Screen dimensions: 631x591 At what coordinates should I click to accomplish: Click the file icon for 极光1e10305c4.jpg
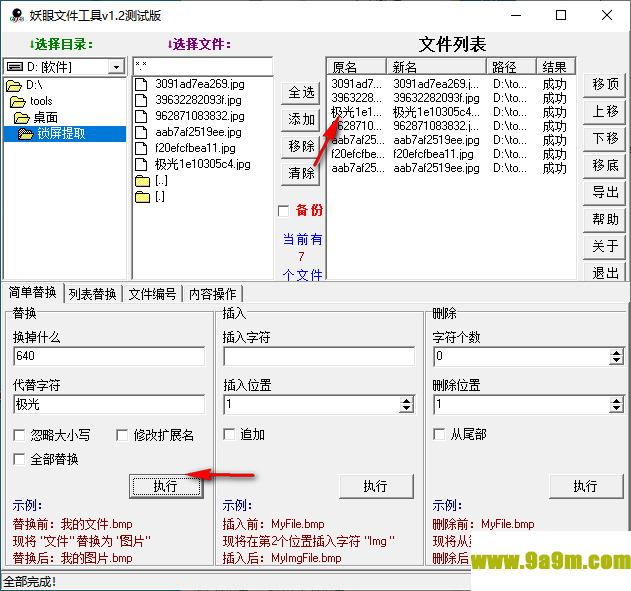[x=141, y=165]
